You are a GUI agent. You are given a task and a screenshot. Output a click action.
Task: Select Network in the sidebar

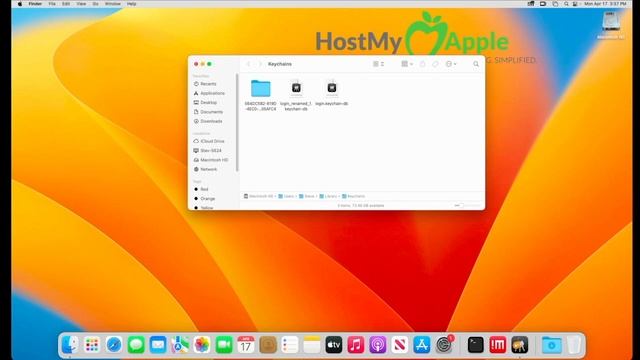pos(209,169)
